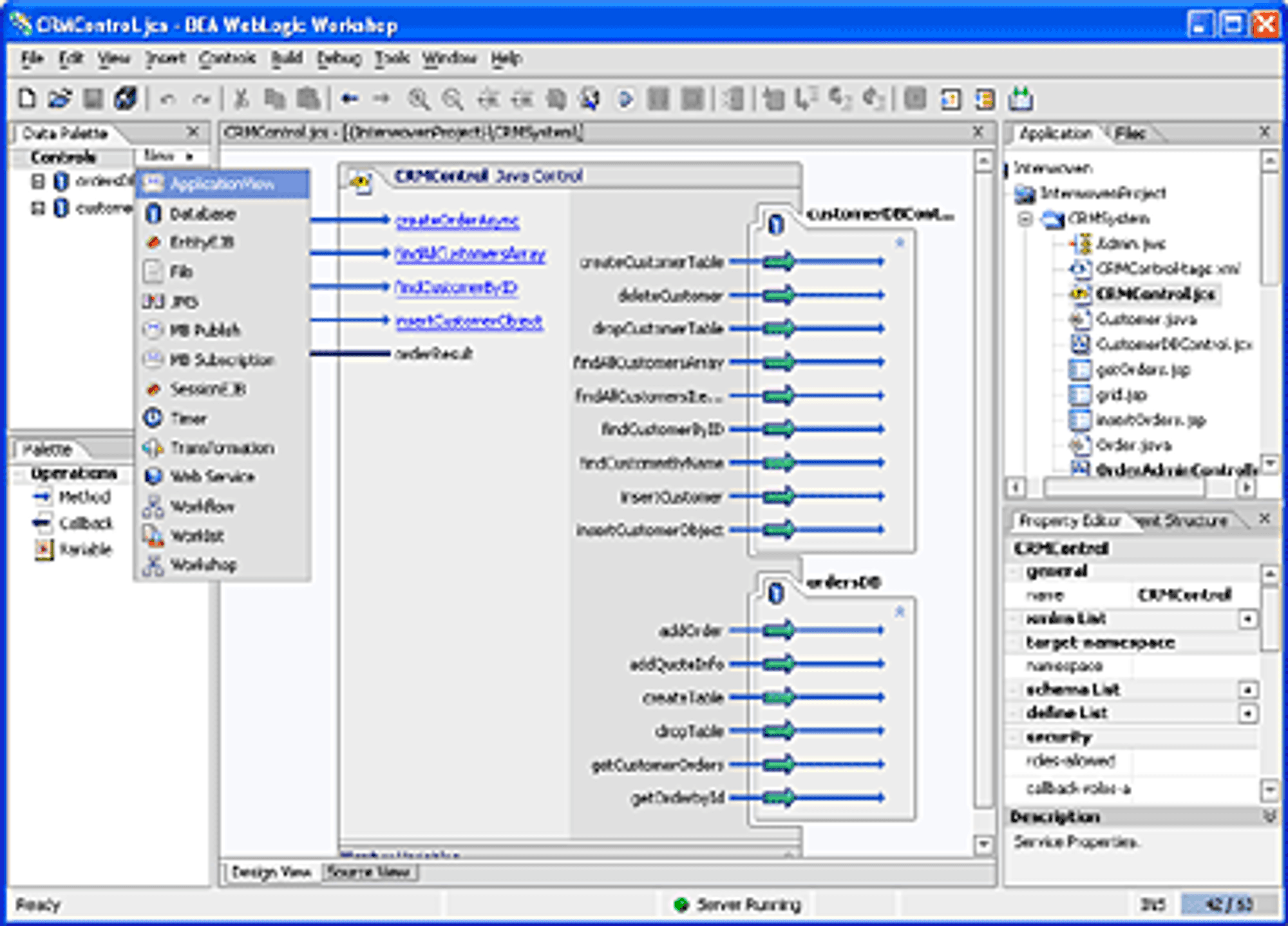Image resolution: width=1288 pixels, height=926 pixels.
Task: Choose the Database control icon
Action: point(153,213)
